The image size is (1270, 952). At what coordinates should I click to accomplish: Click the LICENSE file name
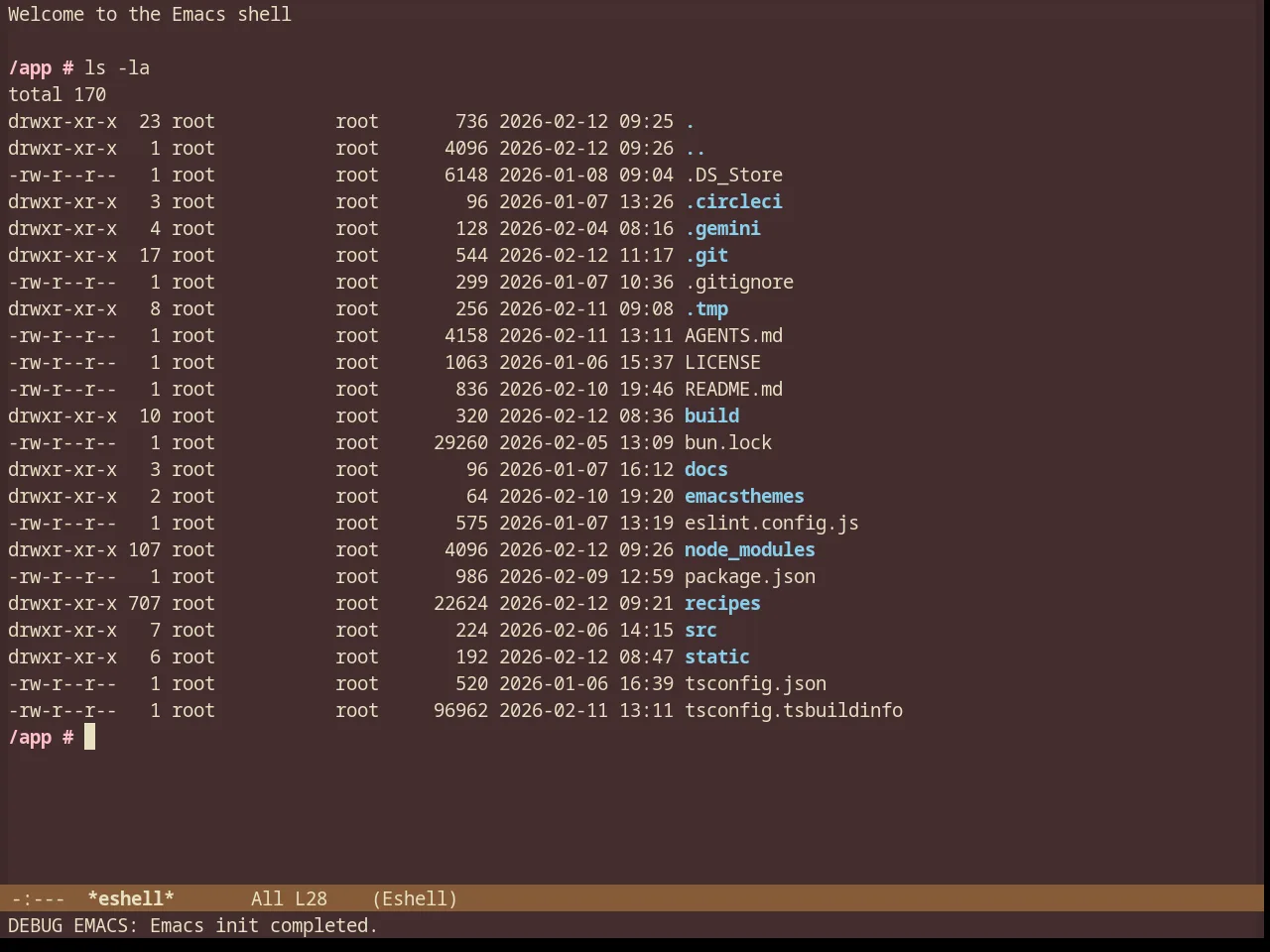coord(722,362)
